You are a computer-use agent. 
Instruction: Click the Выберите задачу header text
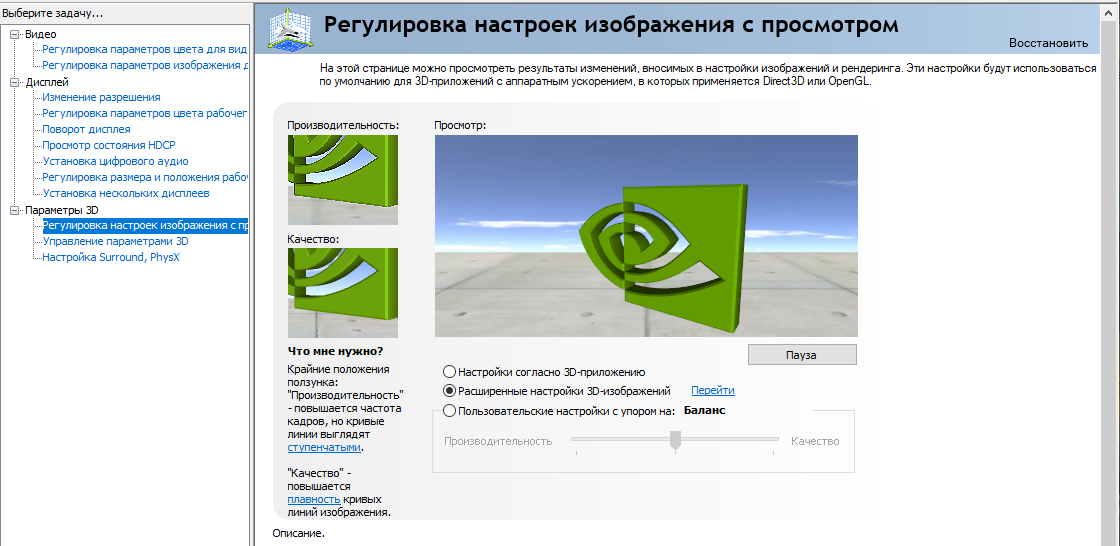coord(53,14)
